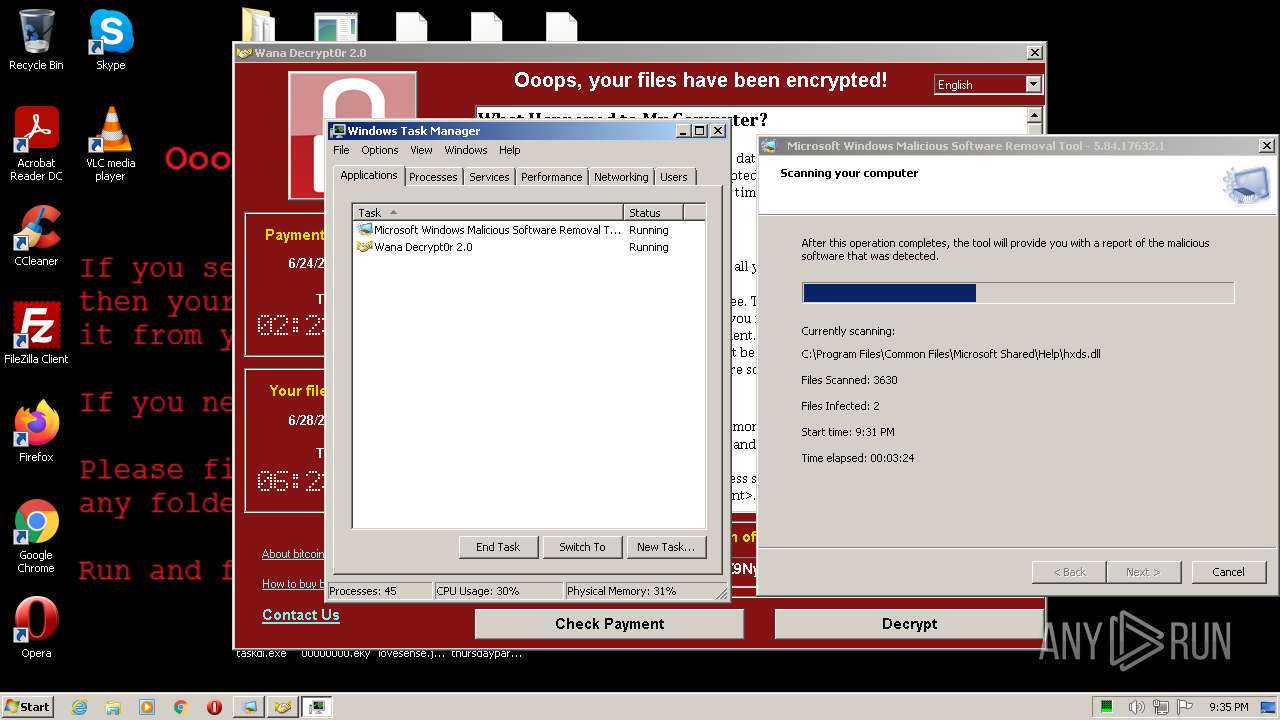
Task: Open Internet Explorer in the taskbar
Action: click(79, 707)
